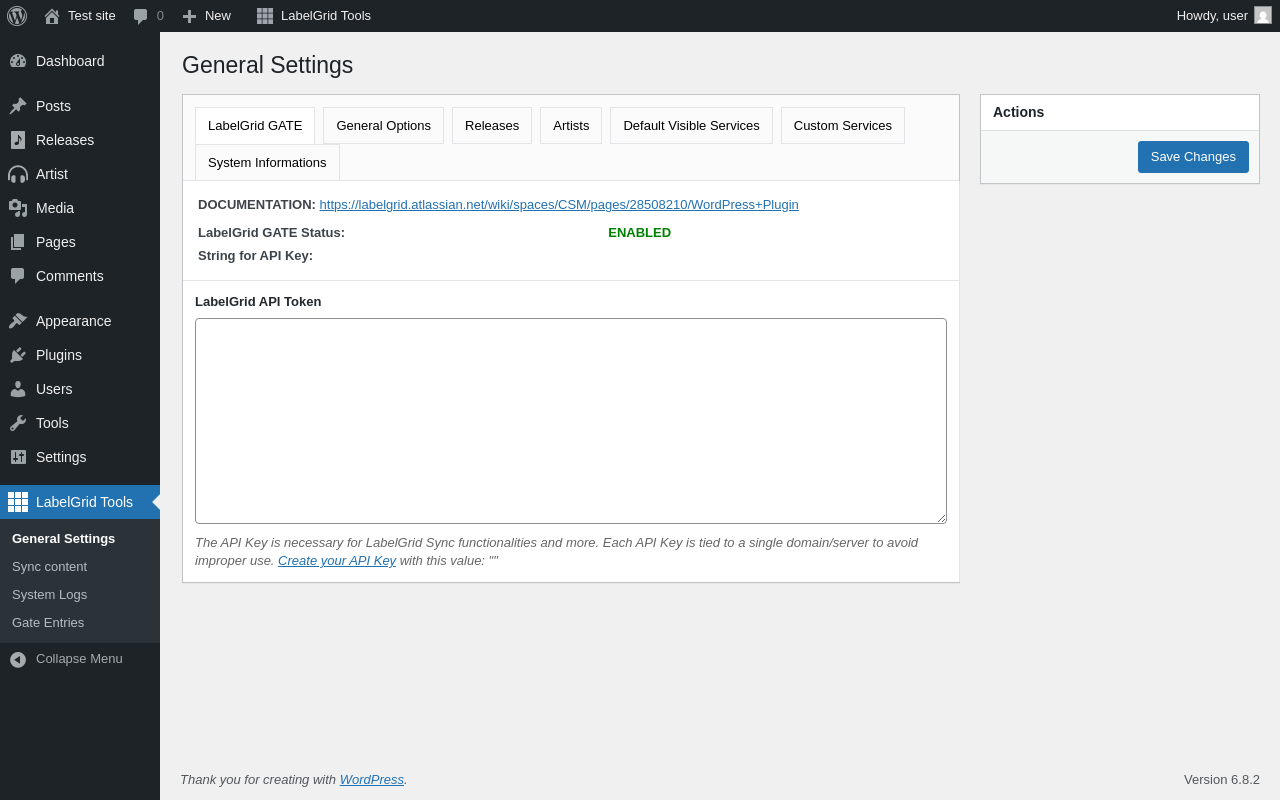Open the Sync content submenu item
Viewport: 1280px width, 800px height.
(49, 567)
